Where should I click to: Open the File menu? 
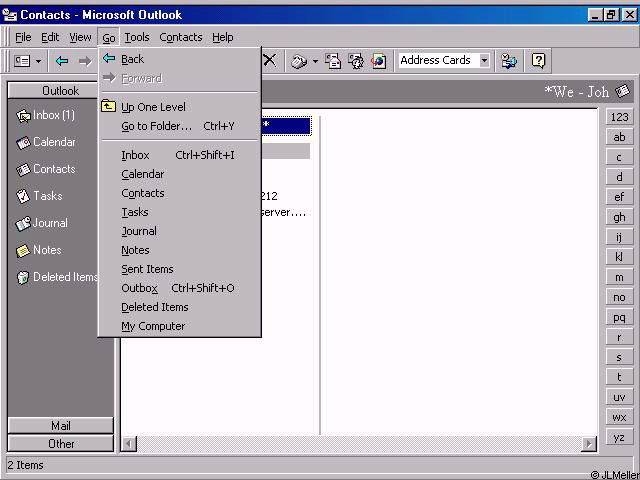pyautogui.click(x=23, y=38)
